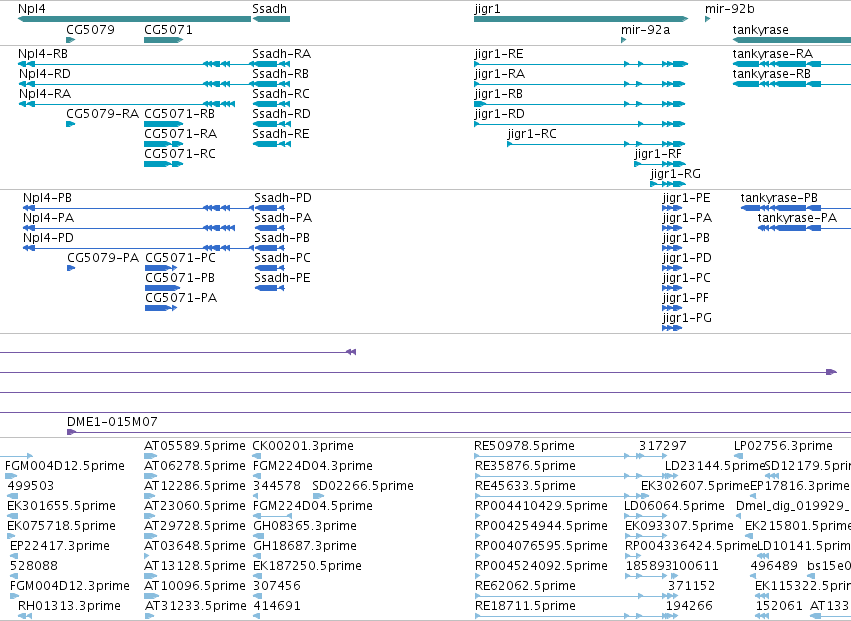Click EST RP004410429.5prime
The width and height of the screenshot is (851, 621).
tap(477, 516)
